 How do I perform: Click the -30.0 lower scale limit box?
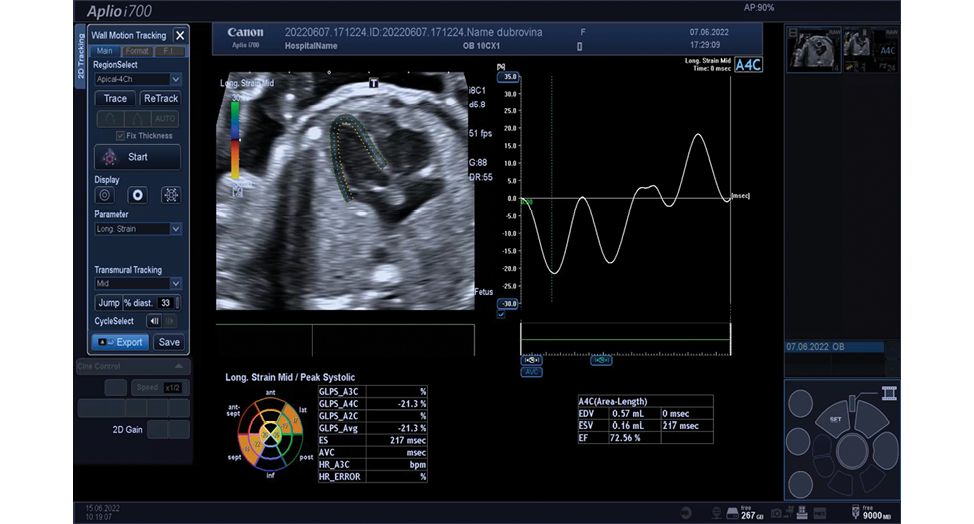tap(508, 304)
